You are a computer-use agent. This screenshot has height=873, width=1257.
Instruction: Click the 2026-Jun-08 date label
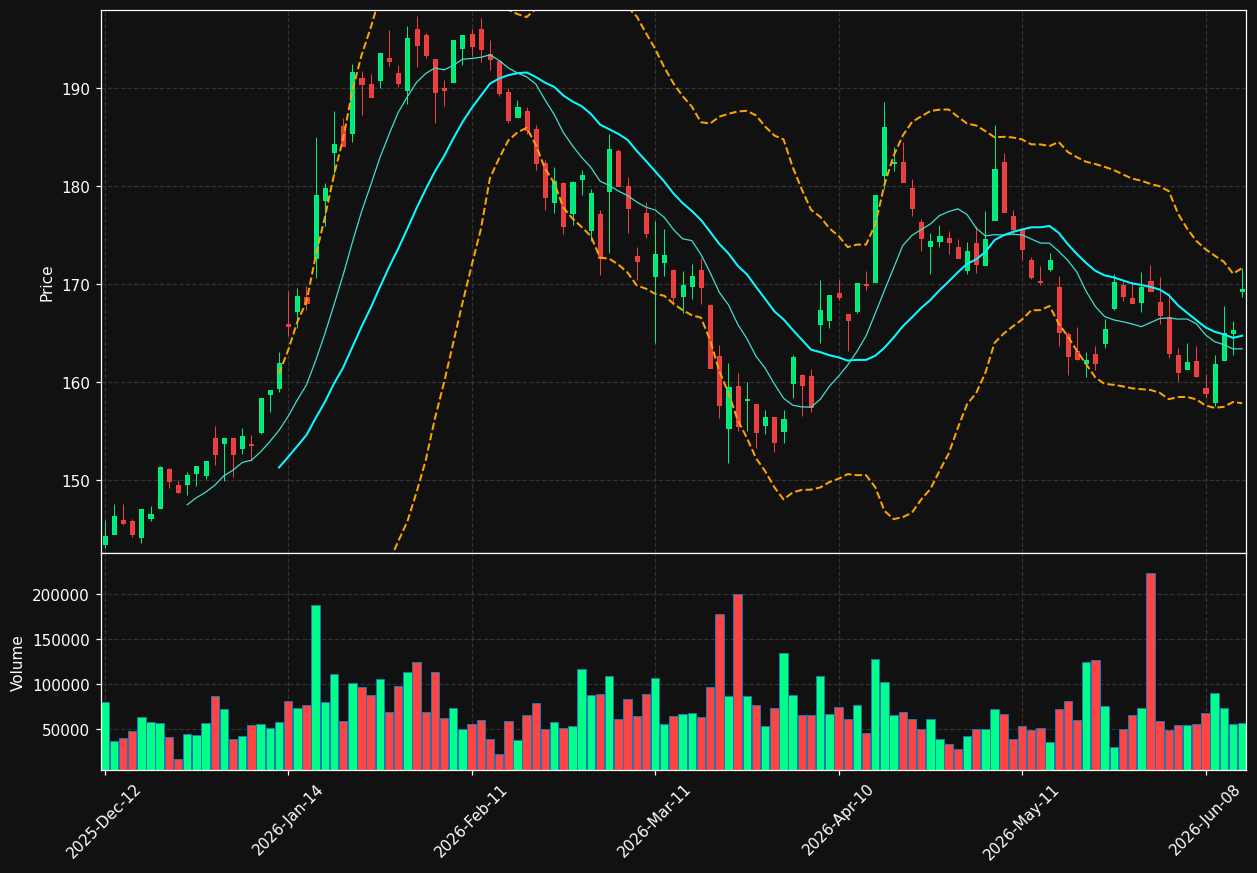pyautogui.click(x=1205, y=821)
